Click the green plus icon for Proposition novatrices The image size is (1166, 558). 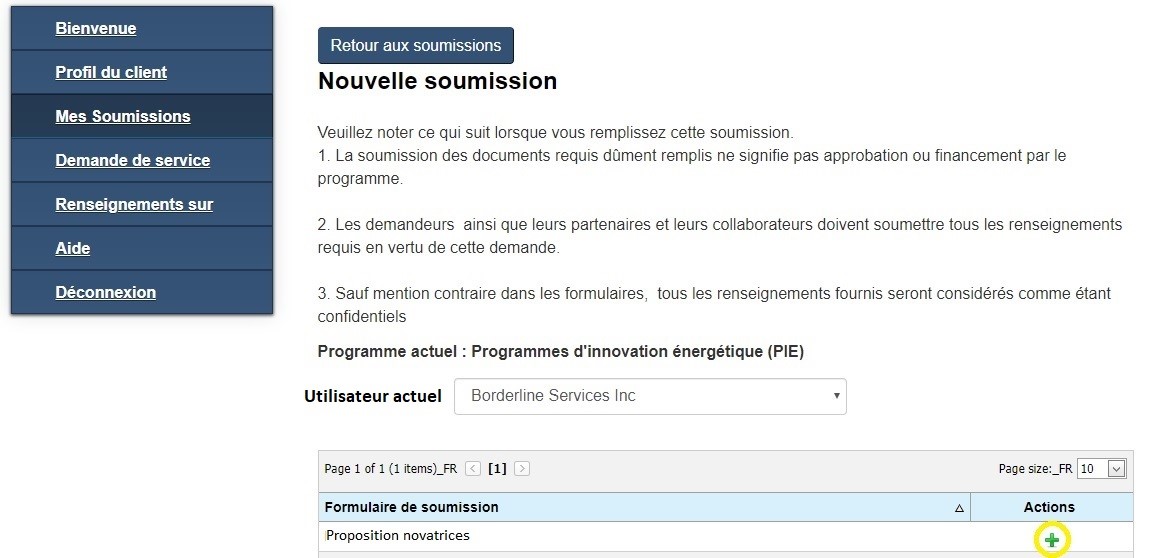pos(1051,540)
